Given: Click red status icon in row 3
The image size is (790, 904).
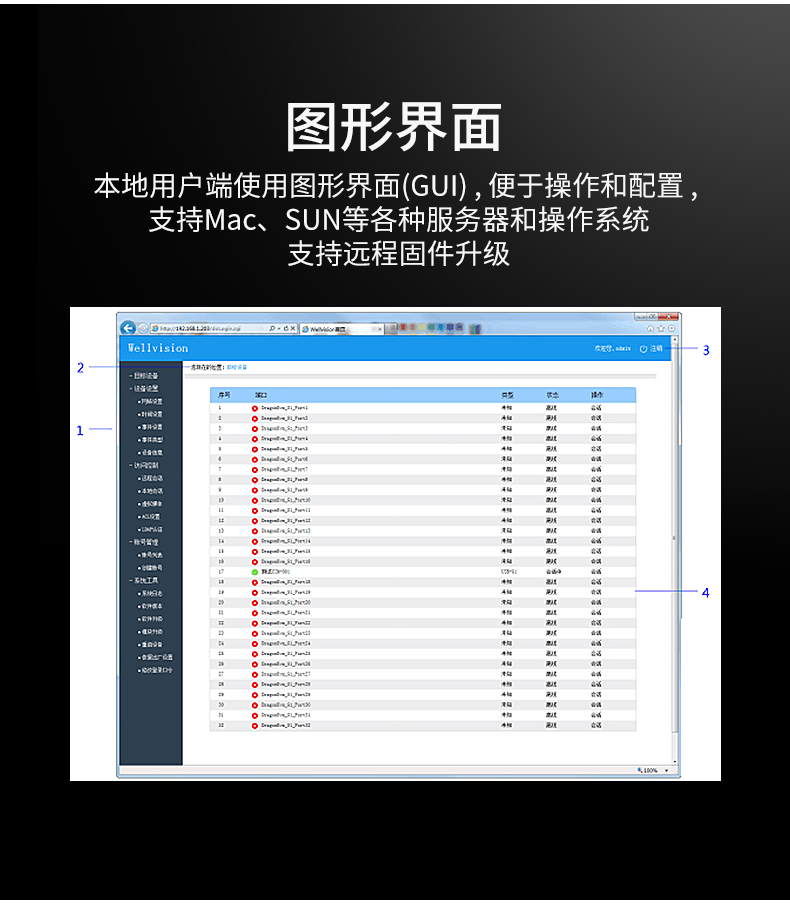Looking at the screenshot, I should click(x=255, y=428).
